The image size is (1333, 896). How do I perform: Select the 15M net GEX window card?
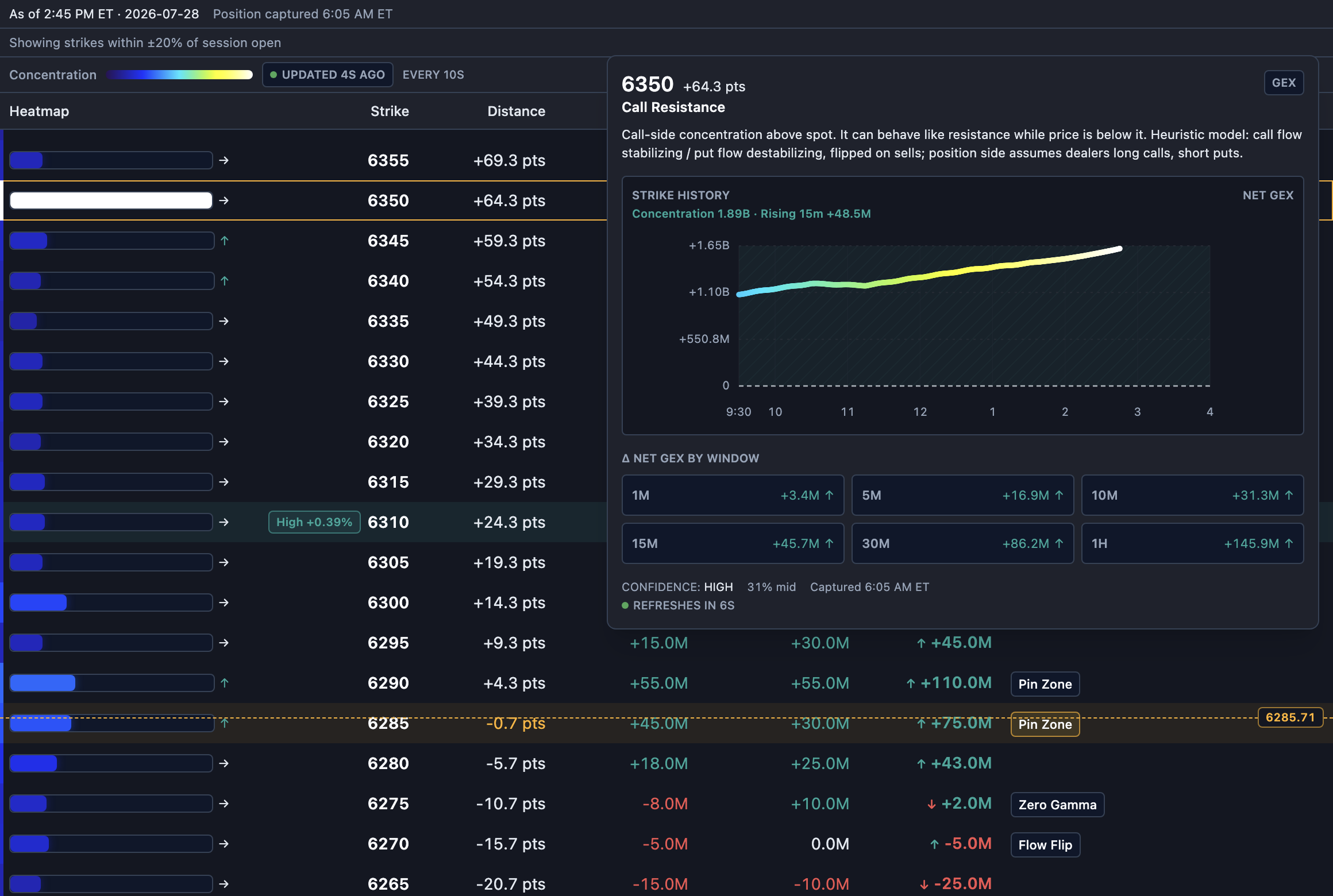click(733, 543)
